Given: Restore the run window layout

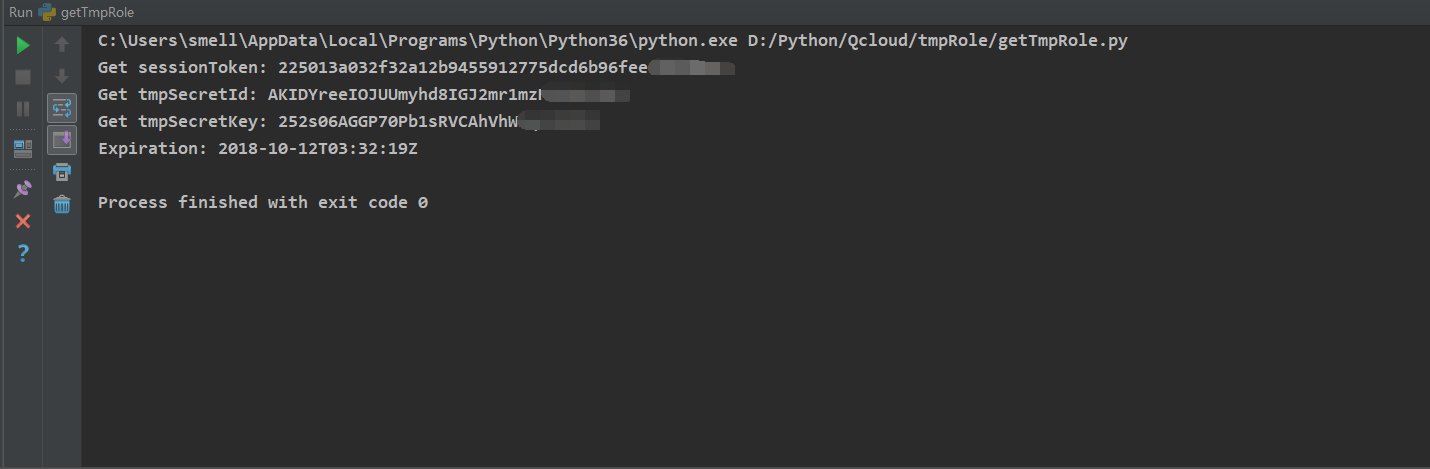Looking at the screenshot, I should coord(23,149).
